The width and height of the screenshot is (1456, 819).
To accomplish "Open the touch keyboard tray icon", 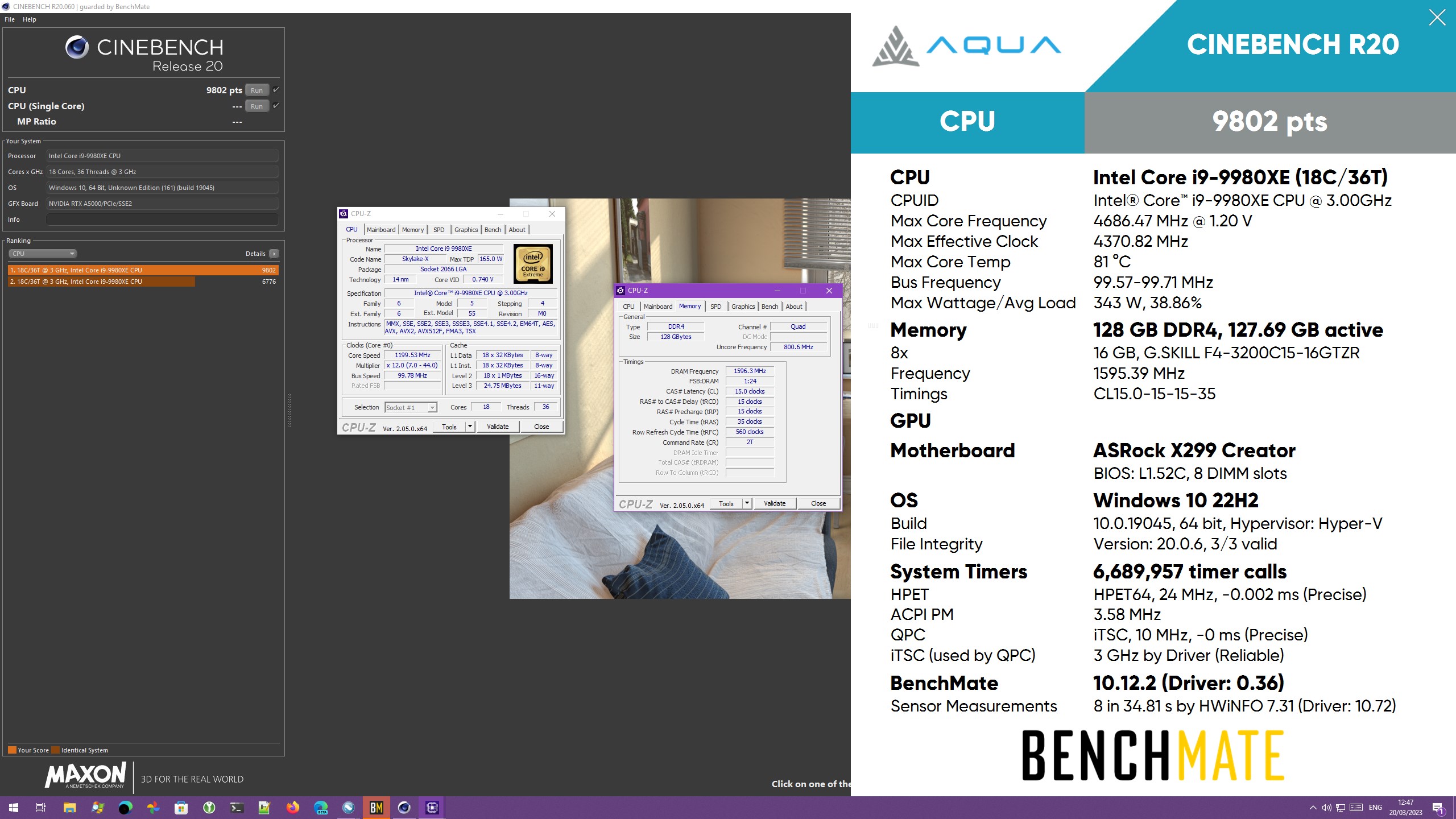I will click(x=1356, y=808).
